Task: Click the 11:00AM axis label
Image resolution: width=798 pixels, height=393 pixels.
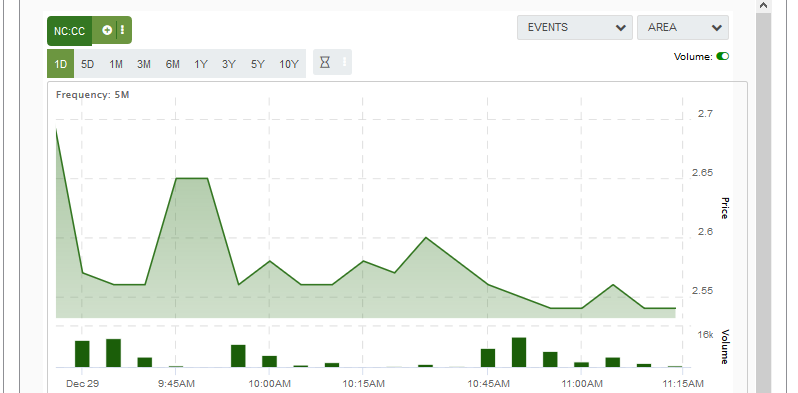Action: coord(582,383)
